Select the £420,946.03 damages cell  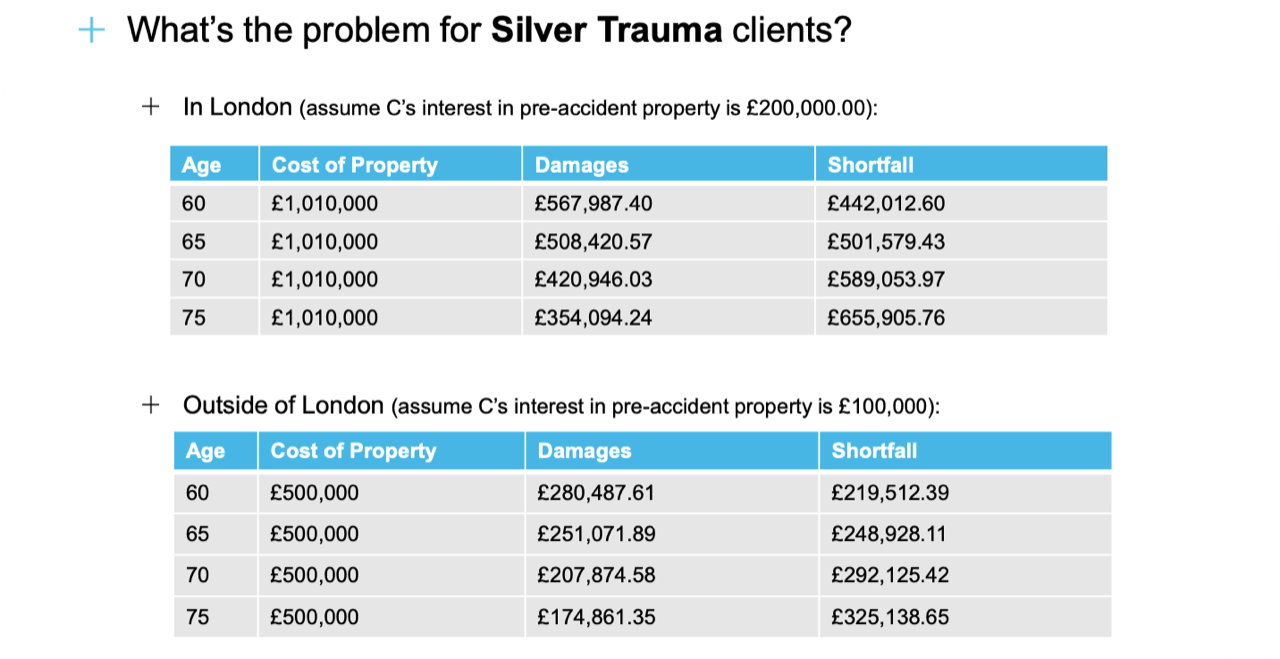point(593,280)
